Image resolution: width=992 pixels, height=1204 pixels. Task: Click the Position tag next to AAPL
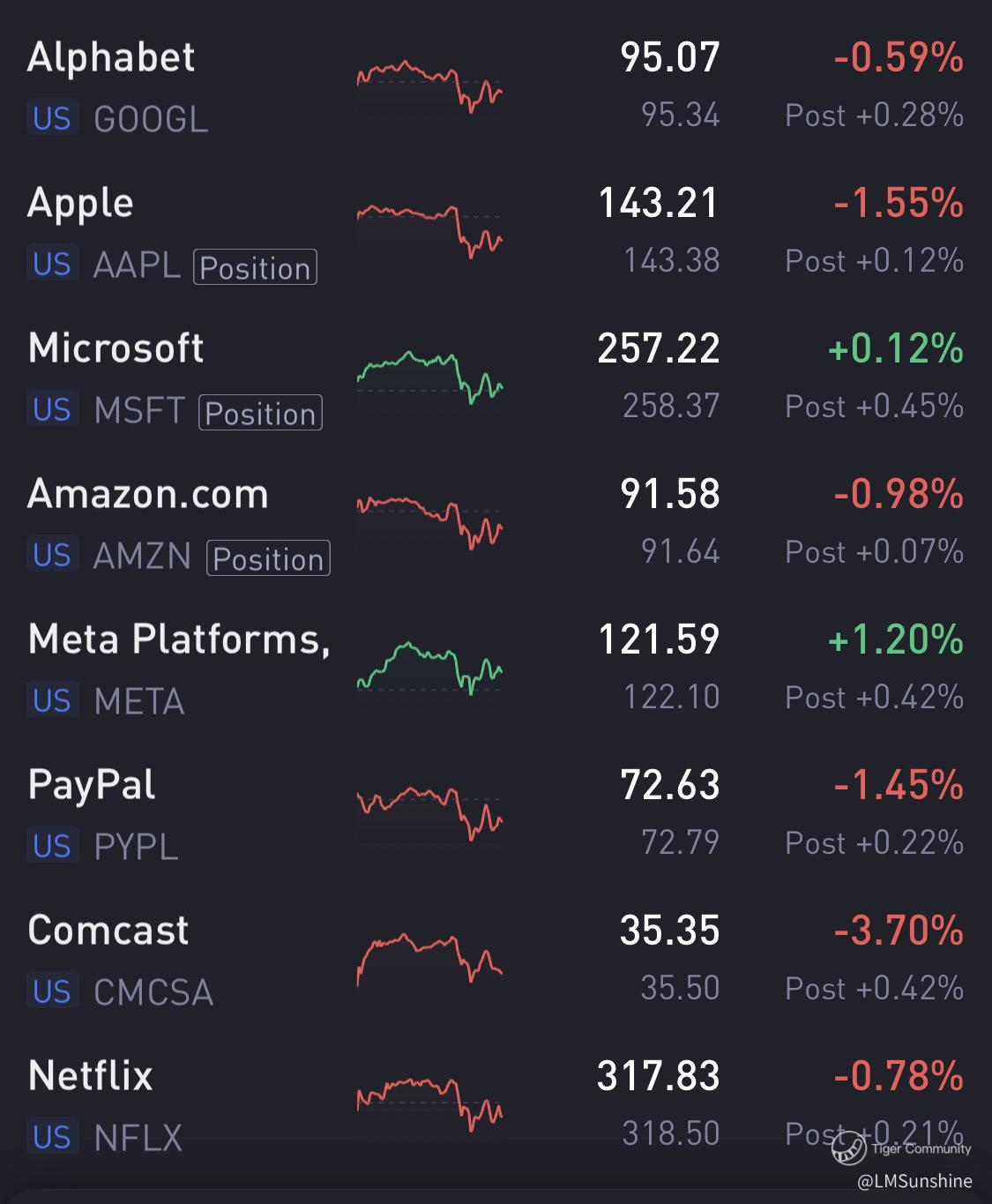[x=256, y=267]
